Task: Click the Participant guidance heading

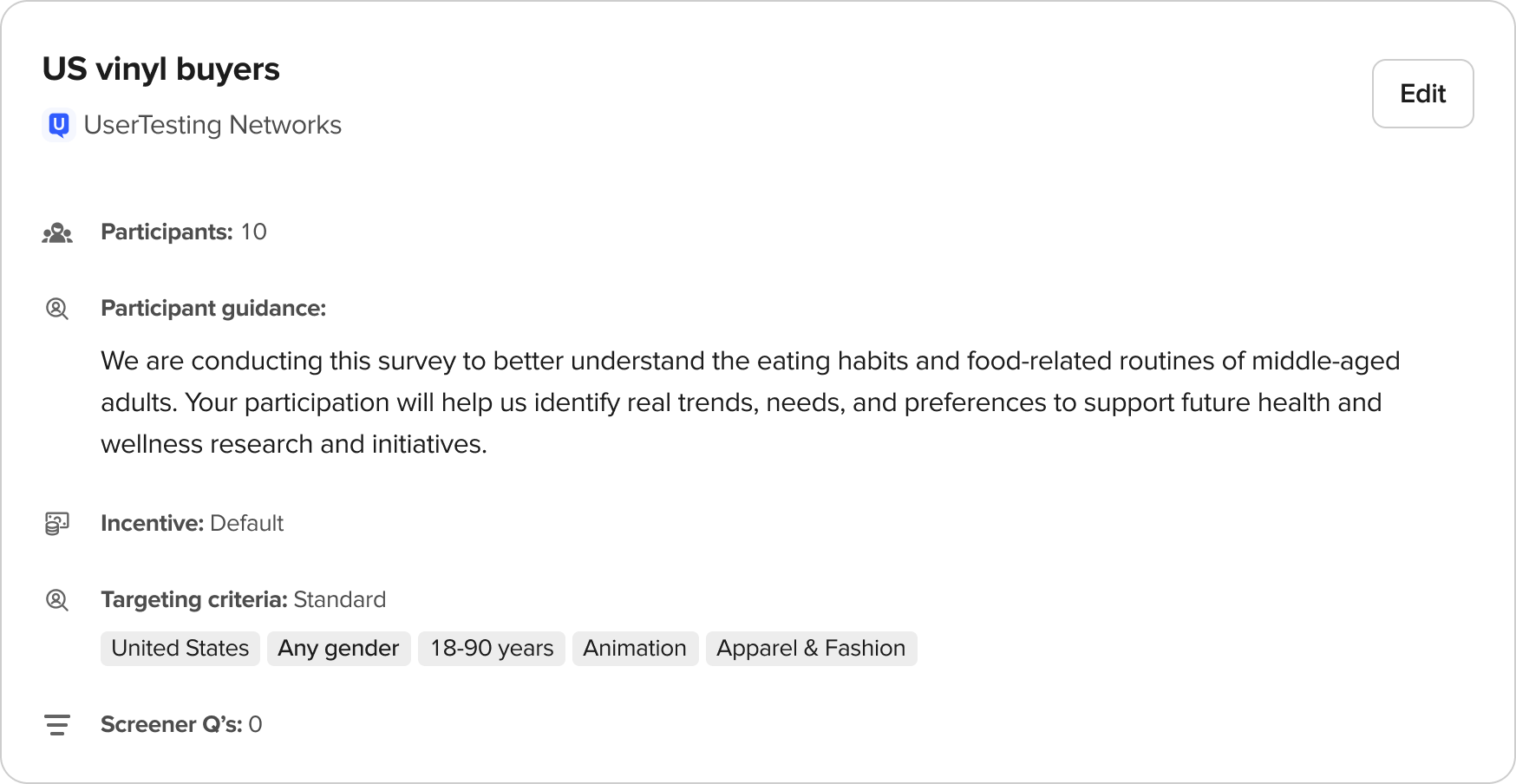Action: pyautogui.click(x=213, y=309)
